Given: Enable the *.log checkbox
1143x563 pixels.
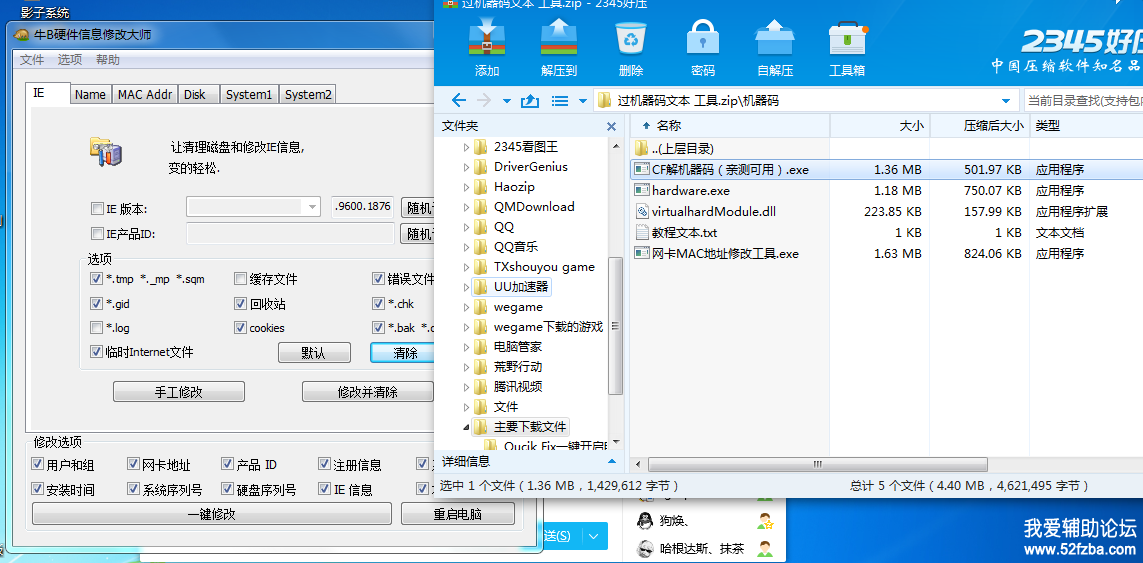Looking at the screenshot, I should (96, 327).
